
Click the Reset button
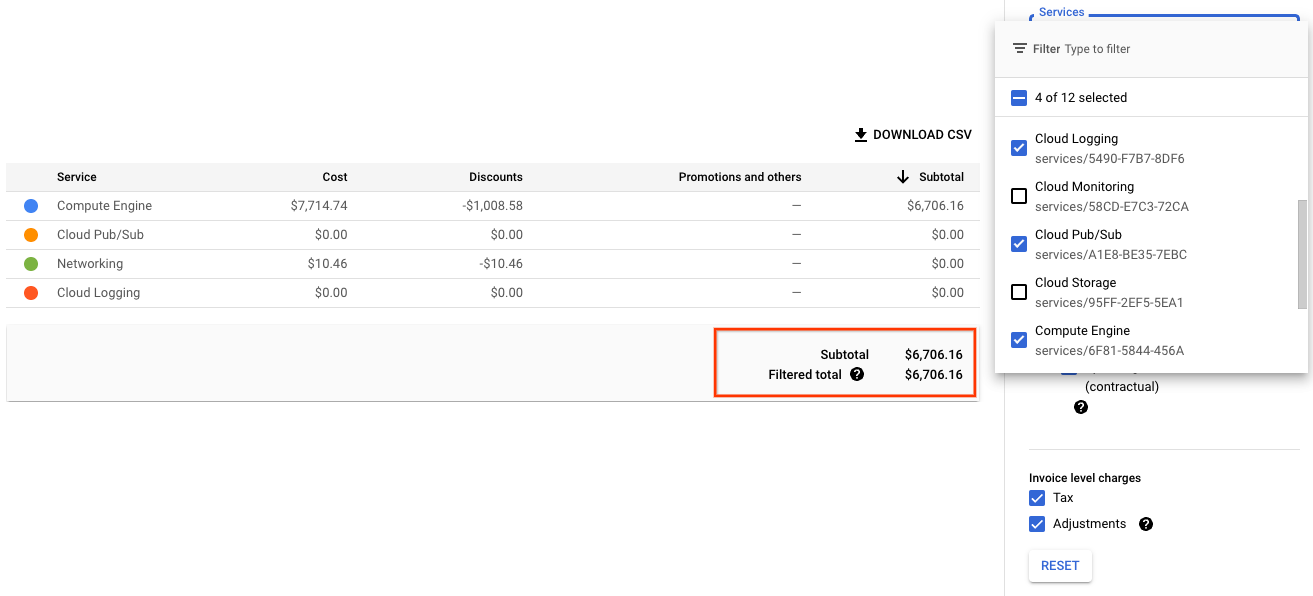click(1060, 566)
